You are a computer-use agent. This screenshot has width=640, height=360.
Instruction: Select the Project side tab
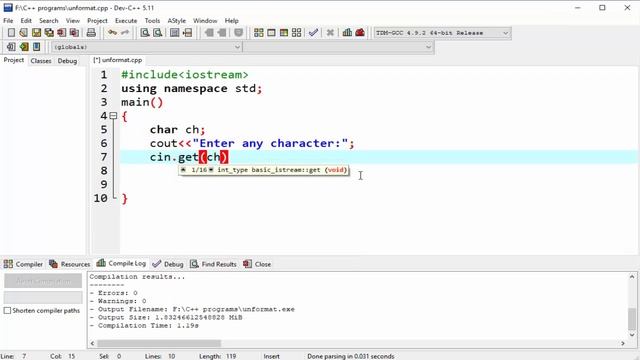(x=14, y=60)
